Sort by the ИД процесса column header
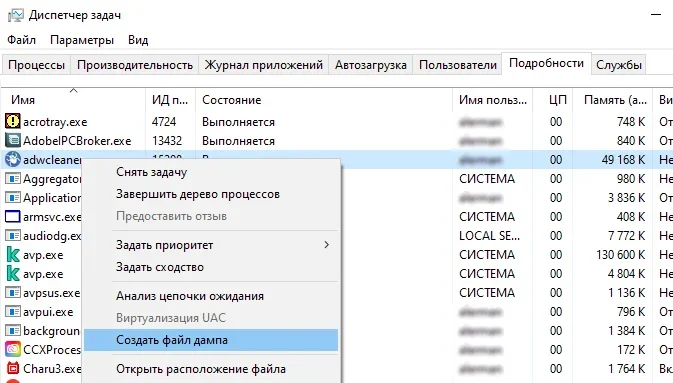673x383 pixels. tap(170, 100)
